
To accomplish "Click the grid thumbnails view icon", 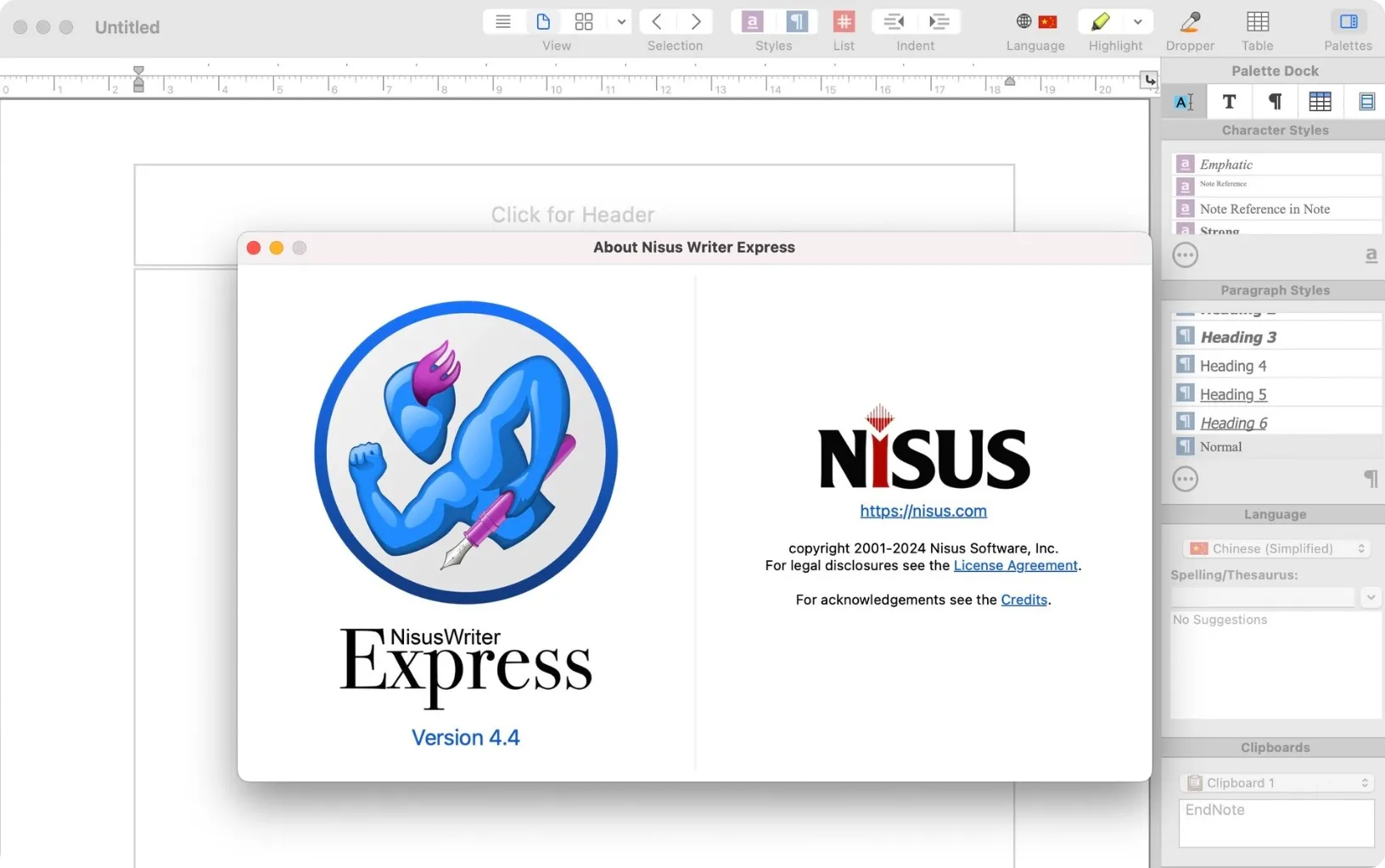I will (x=584, y=21).
